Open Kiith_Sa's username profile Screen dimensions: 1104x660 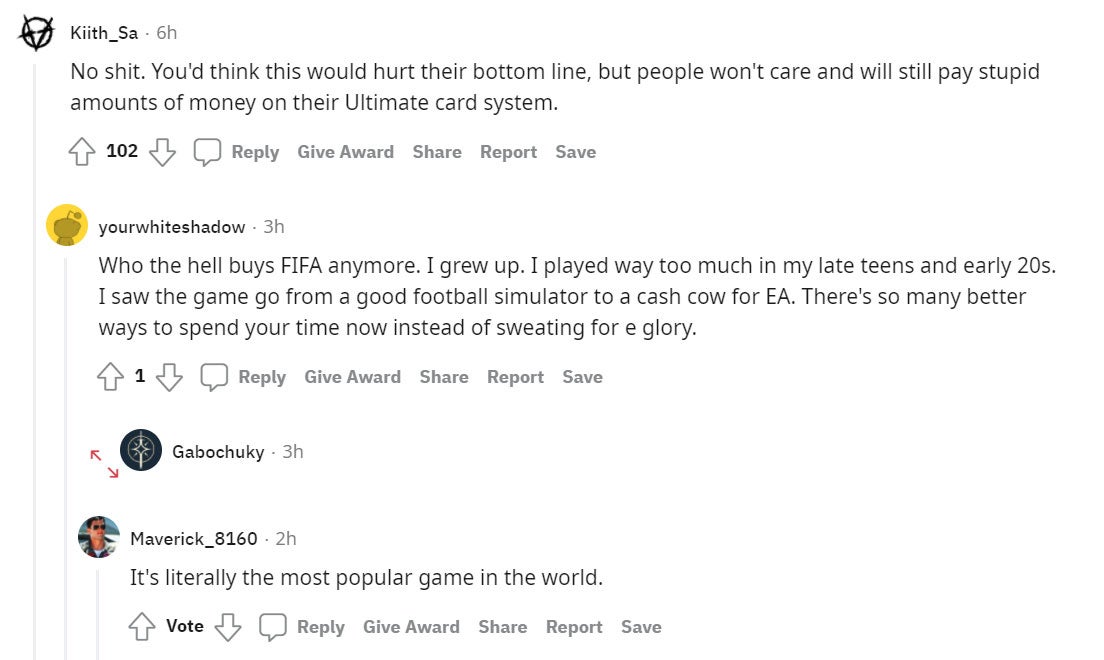pyautogui.click(x=104, y=31)
